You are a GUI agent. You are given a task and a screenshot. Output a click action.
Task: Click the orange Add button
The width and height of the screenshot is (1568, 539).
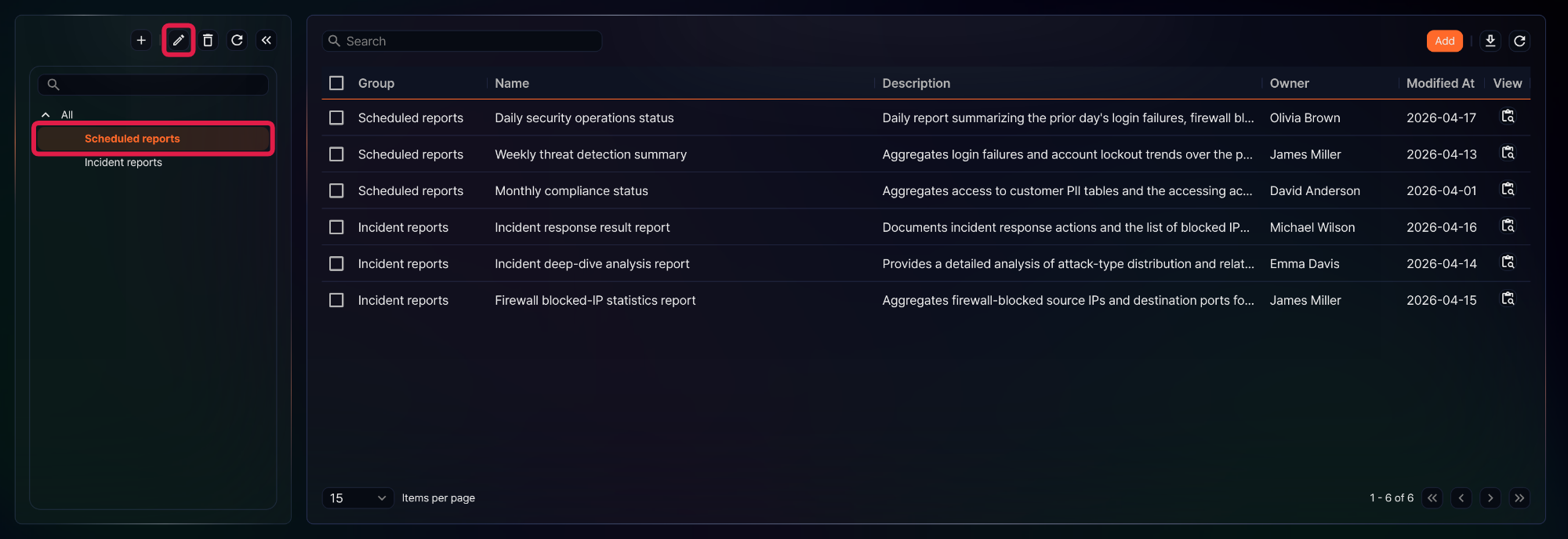1444,41
